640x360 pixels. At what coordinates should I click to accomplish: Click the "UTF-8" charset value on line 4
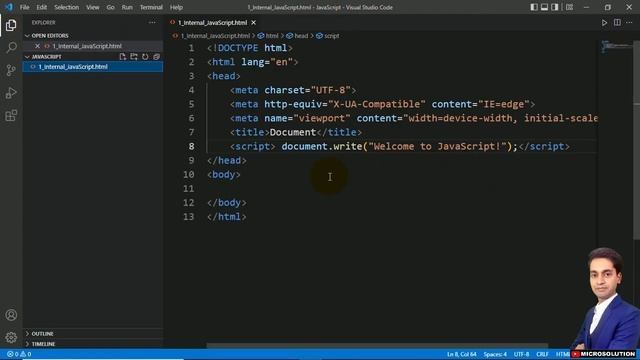coord(331,90)
